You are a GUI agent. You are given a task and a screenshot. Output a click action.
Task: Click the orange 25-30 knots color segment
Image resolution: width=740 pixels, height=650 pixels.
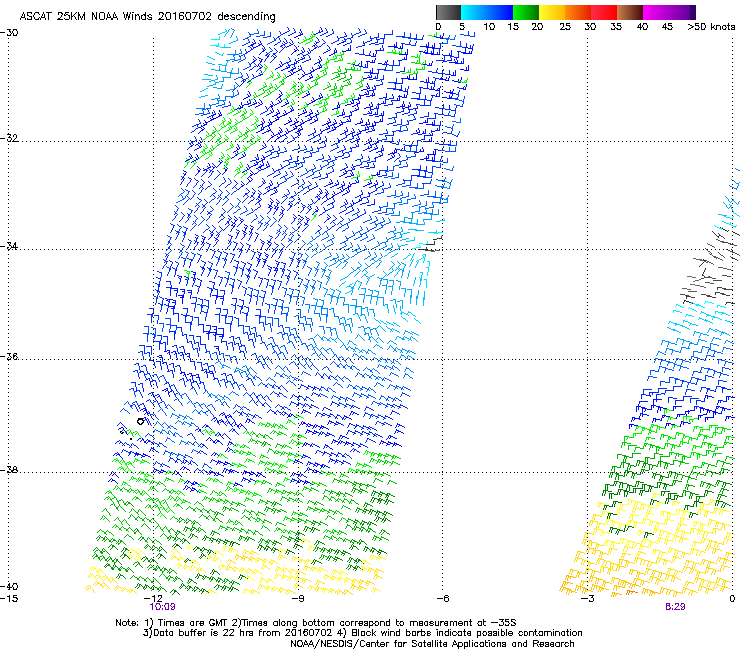click(x=578, y=12)
